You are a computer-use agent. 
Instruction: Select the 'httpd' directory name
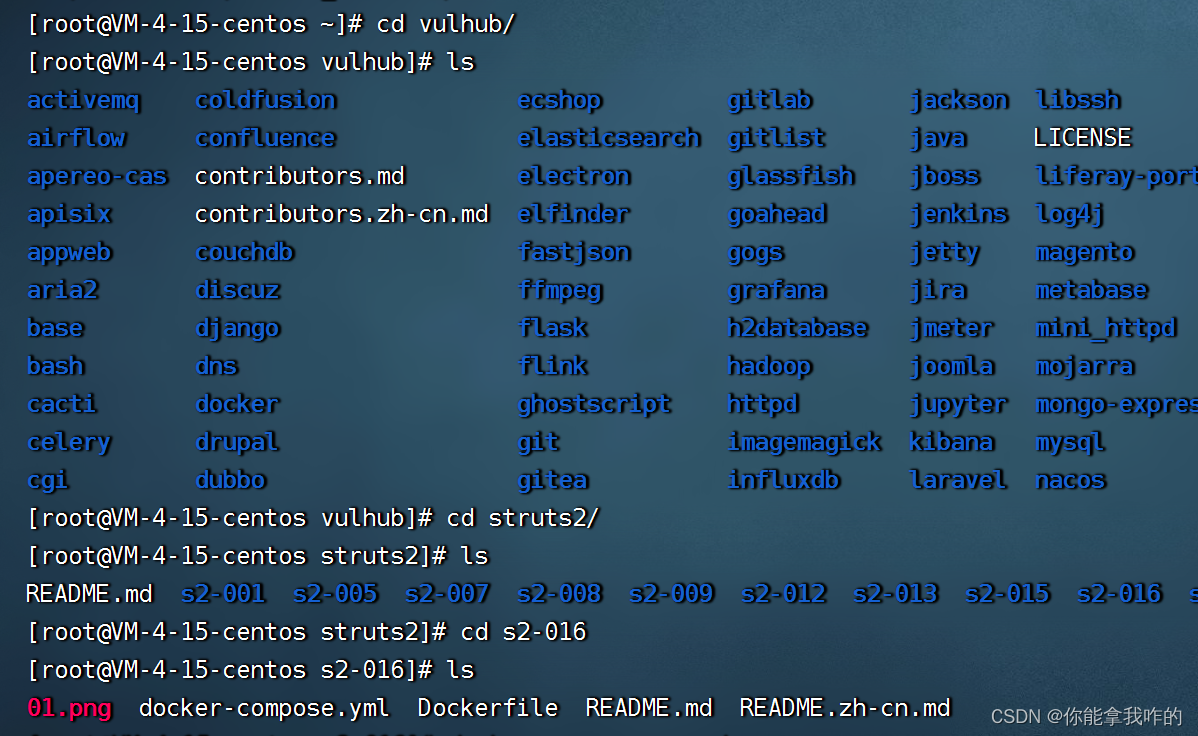click(x=763, y=404)
